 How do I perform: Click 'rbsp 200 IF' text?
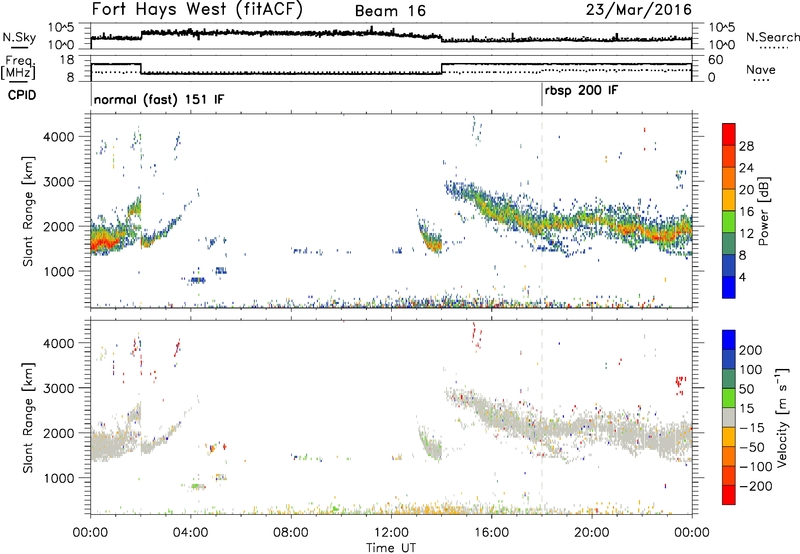tap(582, 91)
